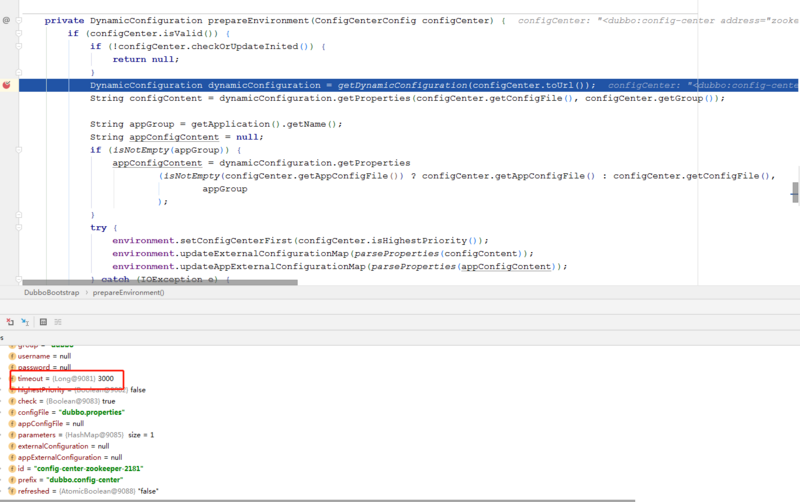
Task: Click the fold end marker after 'return null;'
Action: (19, 72)
